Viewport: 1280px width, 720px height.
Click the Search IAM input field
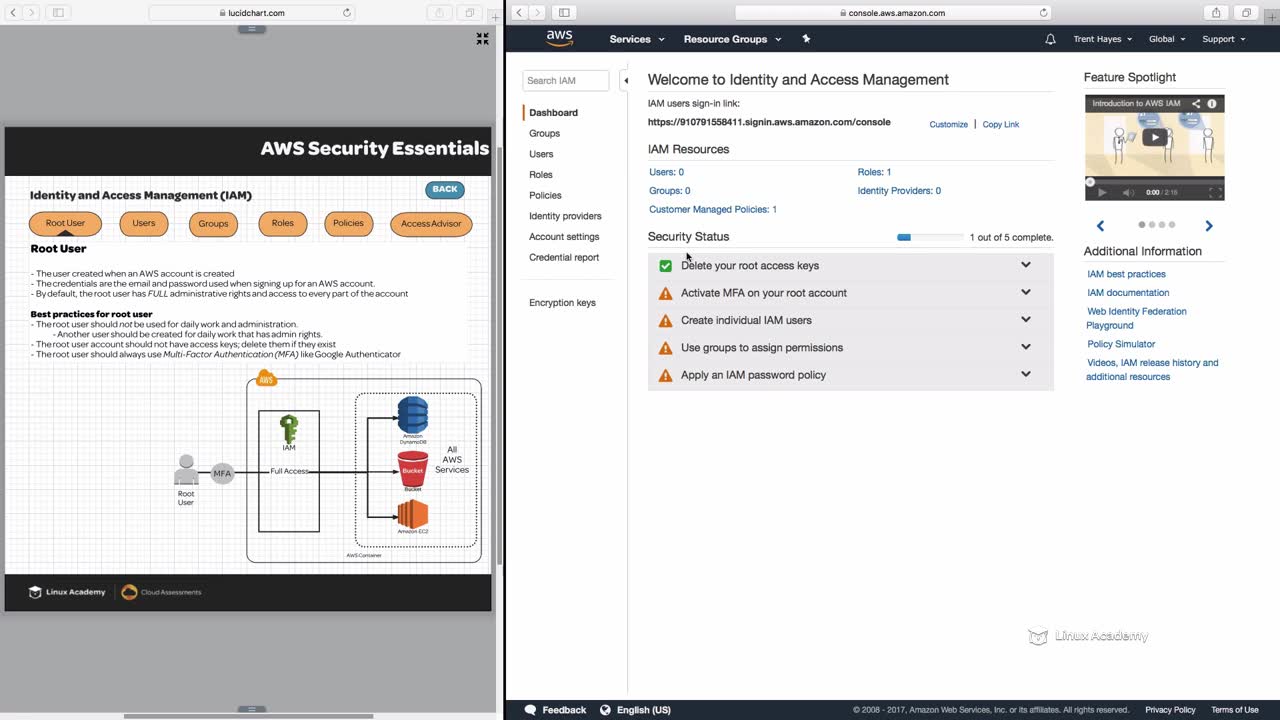click(x=566, y=81)
